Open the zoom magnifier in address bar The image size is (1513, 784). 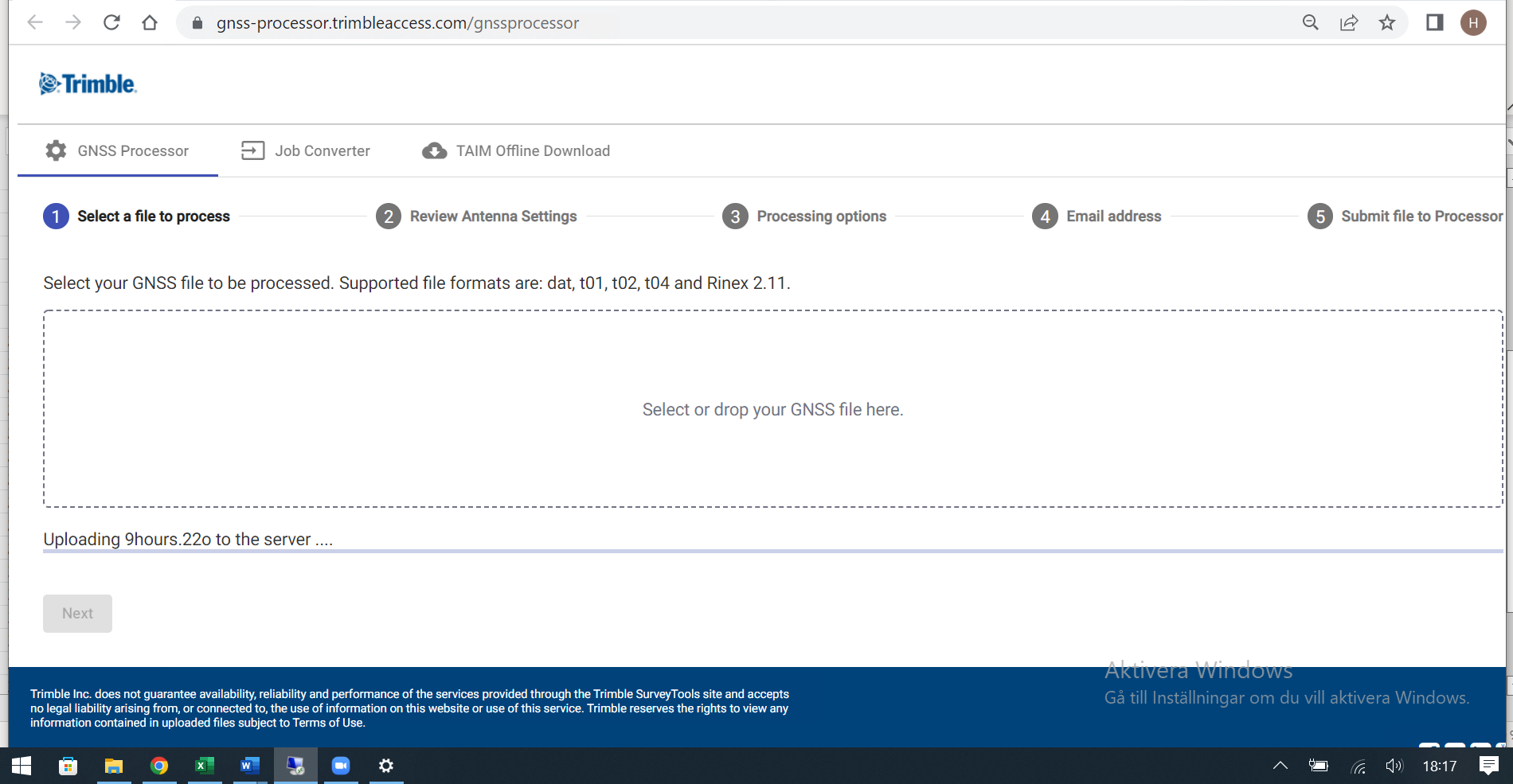[x=1311, y=22]
